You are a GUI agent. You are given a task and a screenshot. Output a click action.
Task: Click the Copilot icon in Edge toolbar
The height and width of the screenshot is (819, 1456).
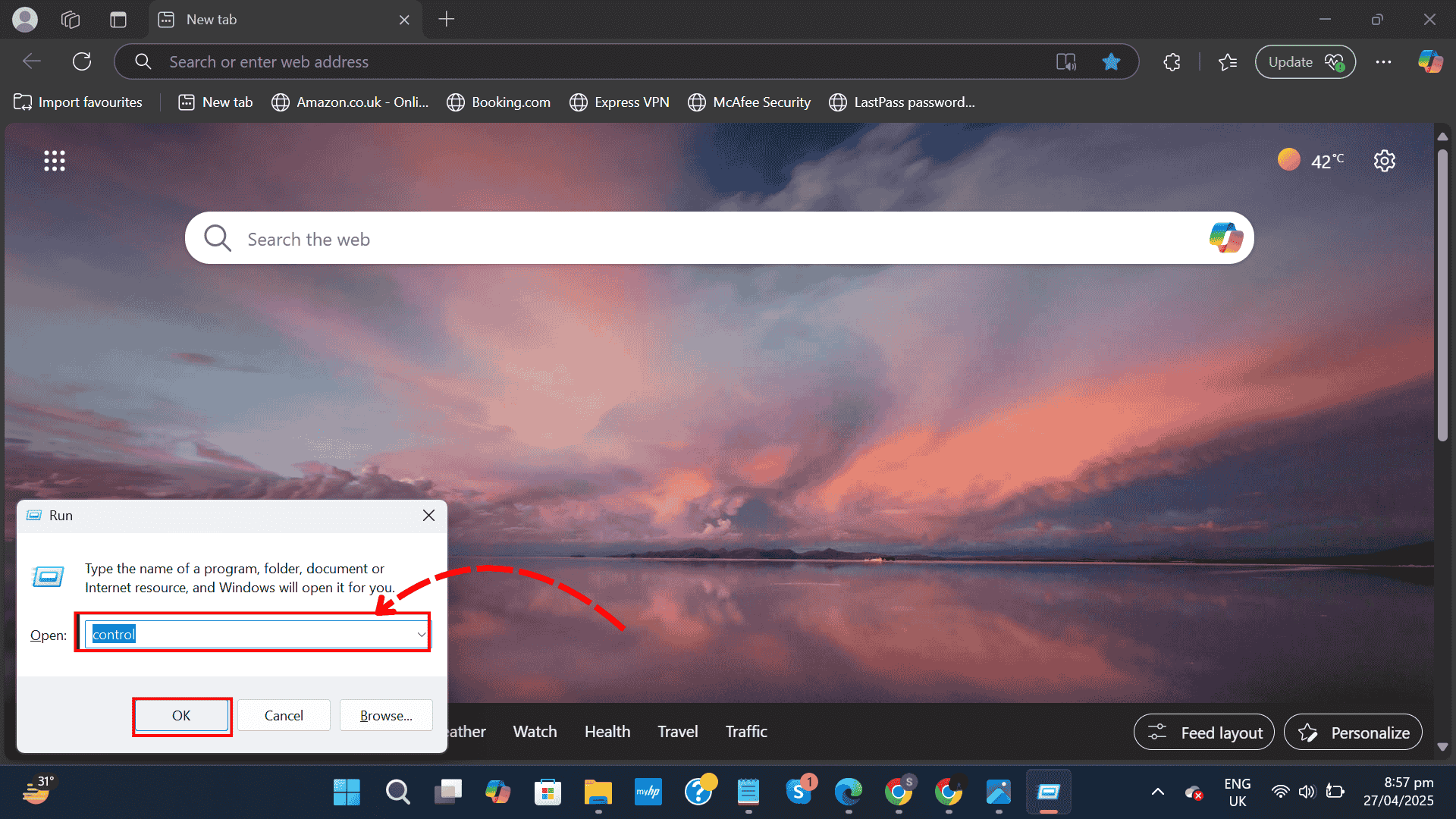point(1430,61)
